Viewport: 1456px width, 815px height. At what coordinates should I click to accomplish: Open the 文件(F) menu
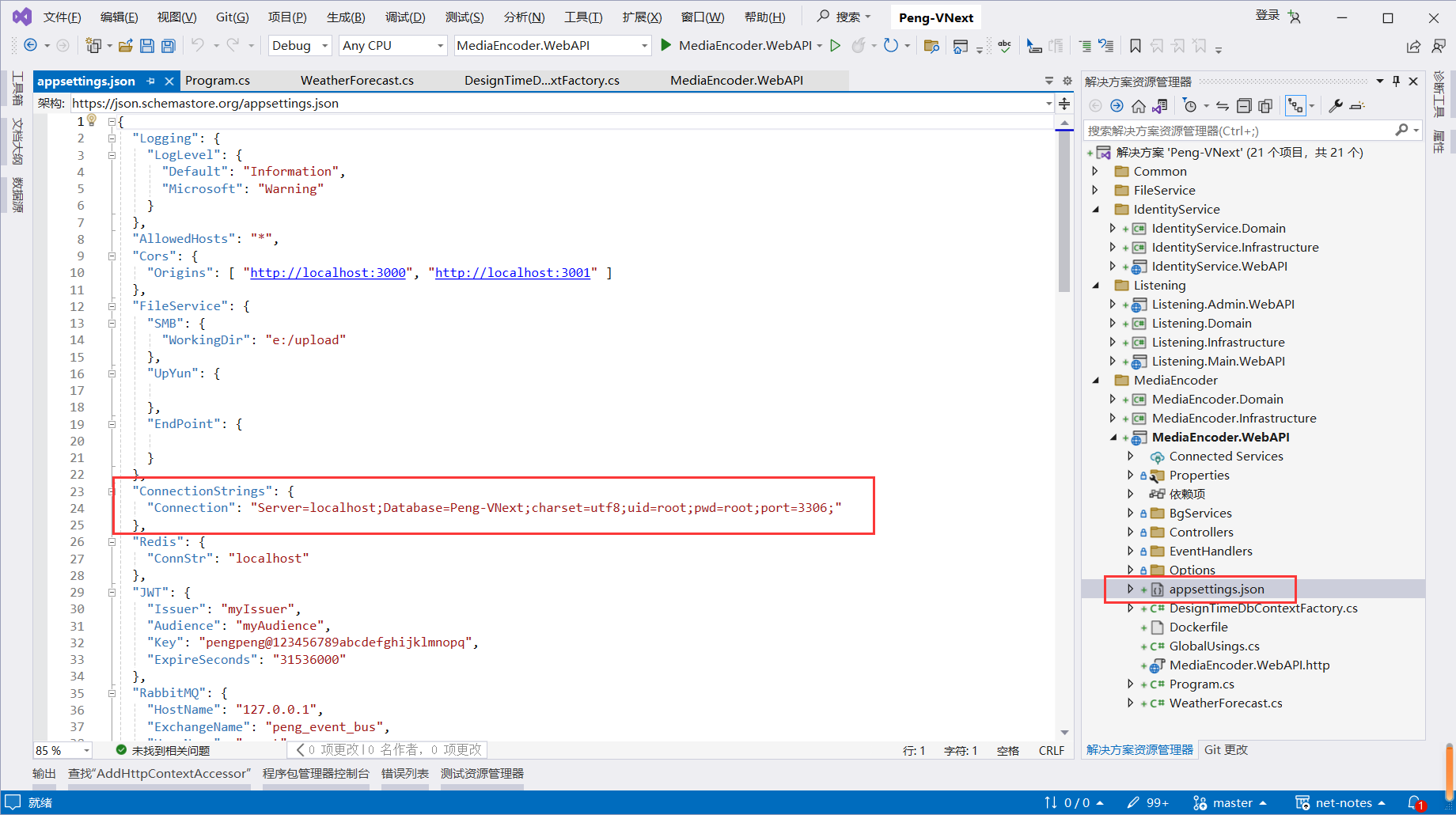(x=62, y=17)
